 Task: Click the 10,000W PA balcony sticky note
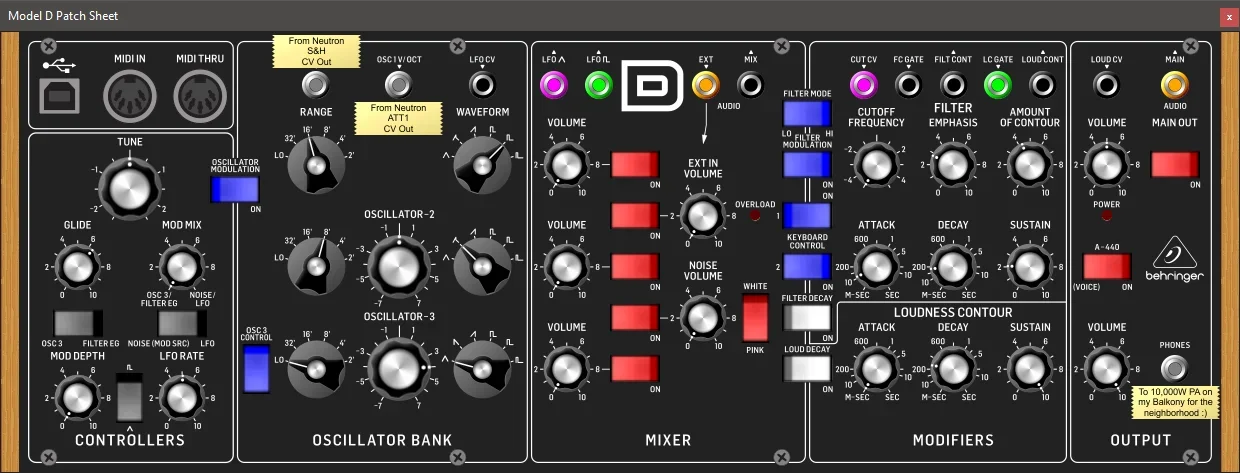tap(1177, 402)
